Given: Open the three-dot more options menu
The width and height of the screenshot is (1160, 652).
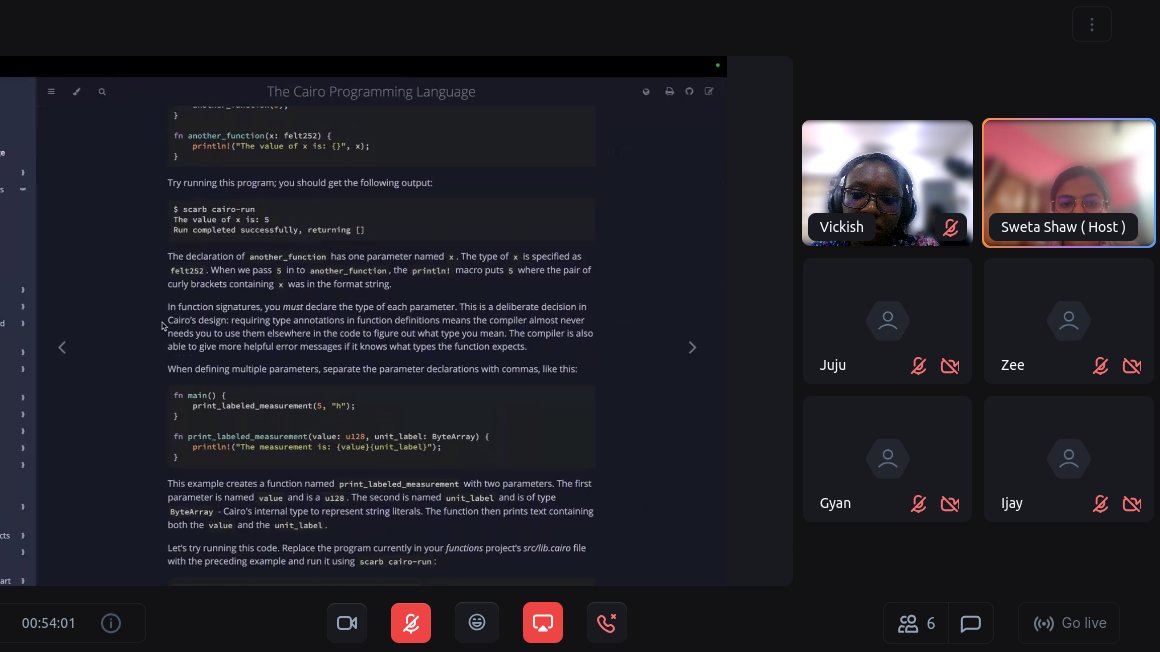Looking at the screenshot, I should (1092, 24).
